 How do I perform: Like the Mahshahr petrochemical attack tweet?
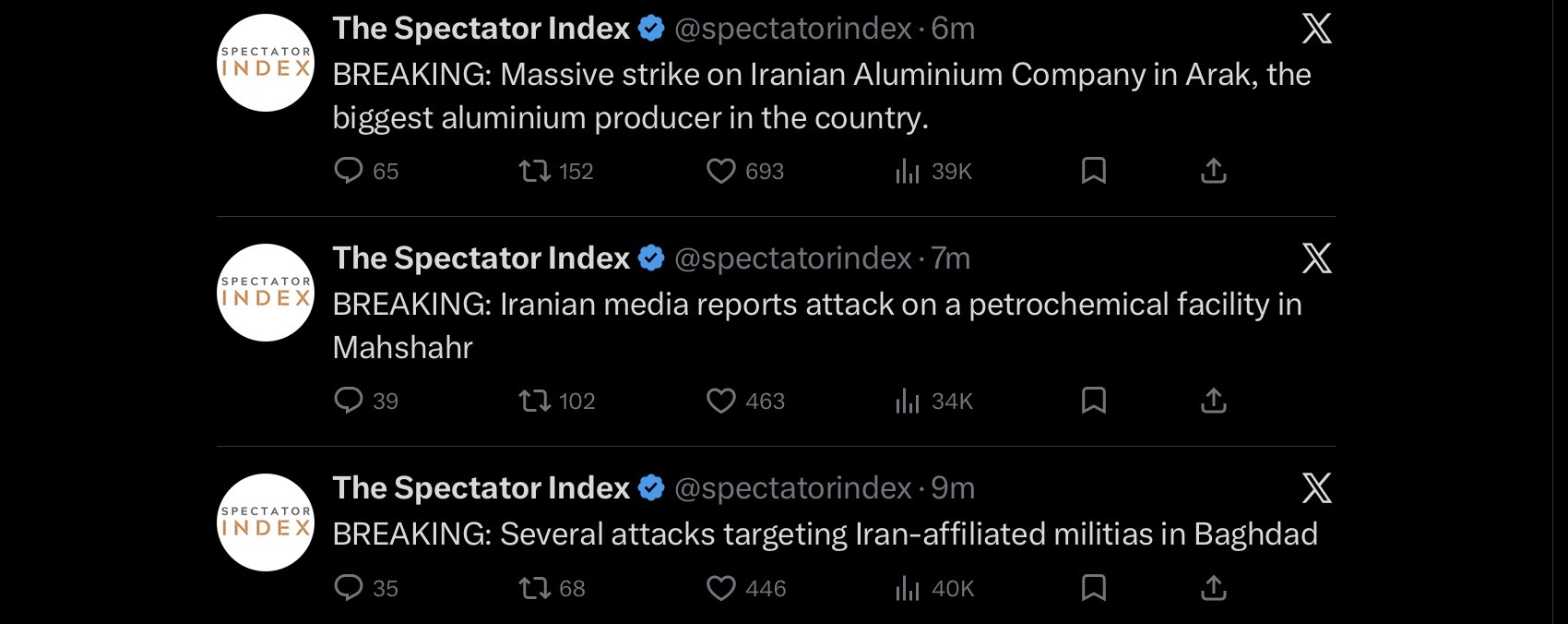(x=720, y=401)
